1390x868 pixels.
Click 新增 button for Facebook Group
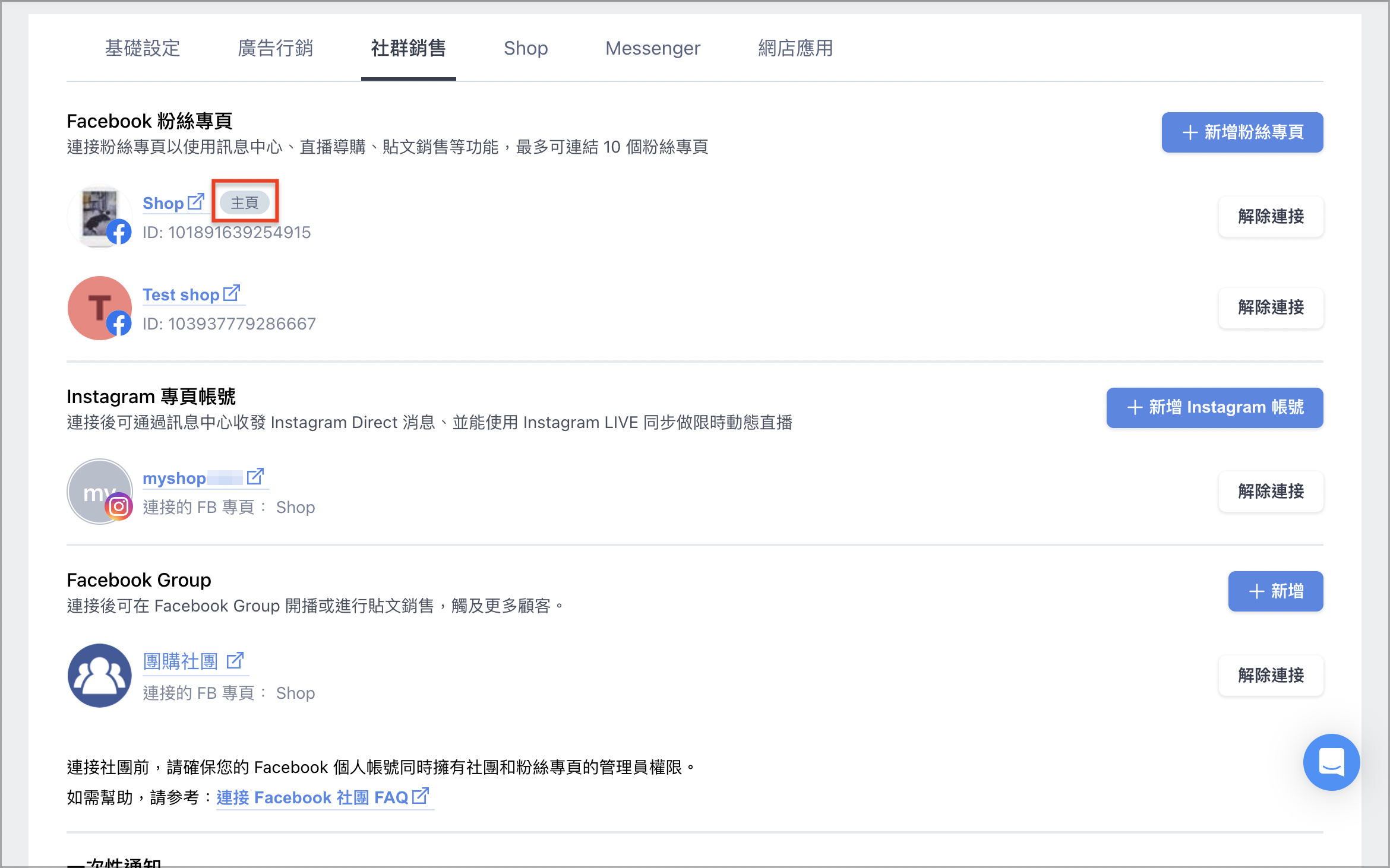1275,591
